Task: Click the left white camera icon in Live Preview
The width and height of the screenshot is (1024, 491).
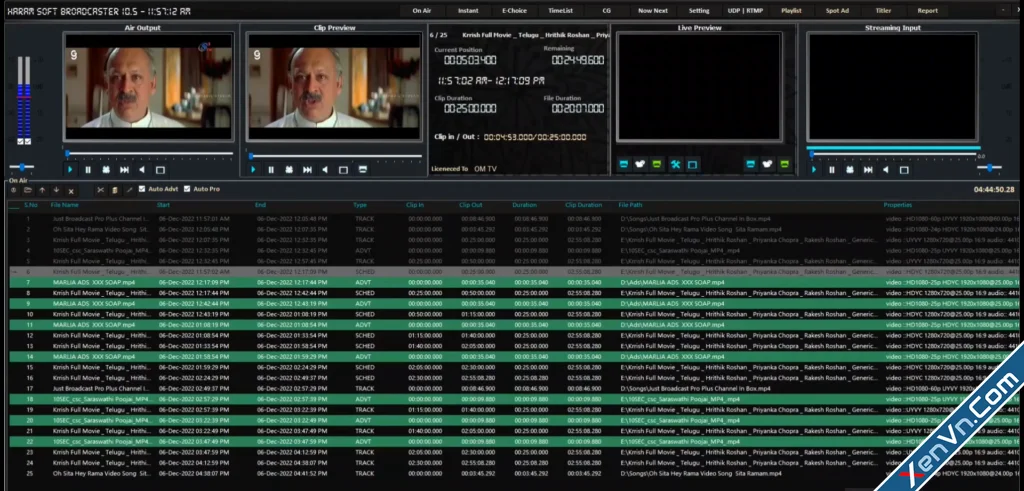Action: click(x=640, y=165)
